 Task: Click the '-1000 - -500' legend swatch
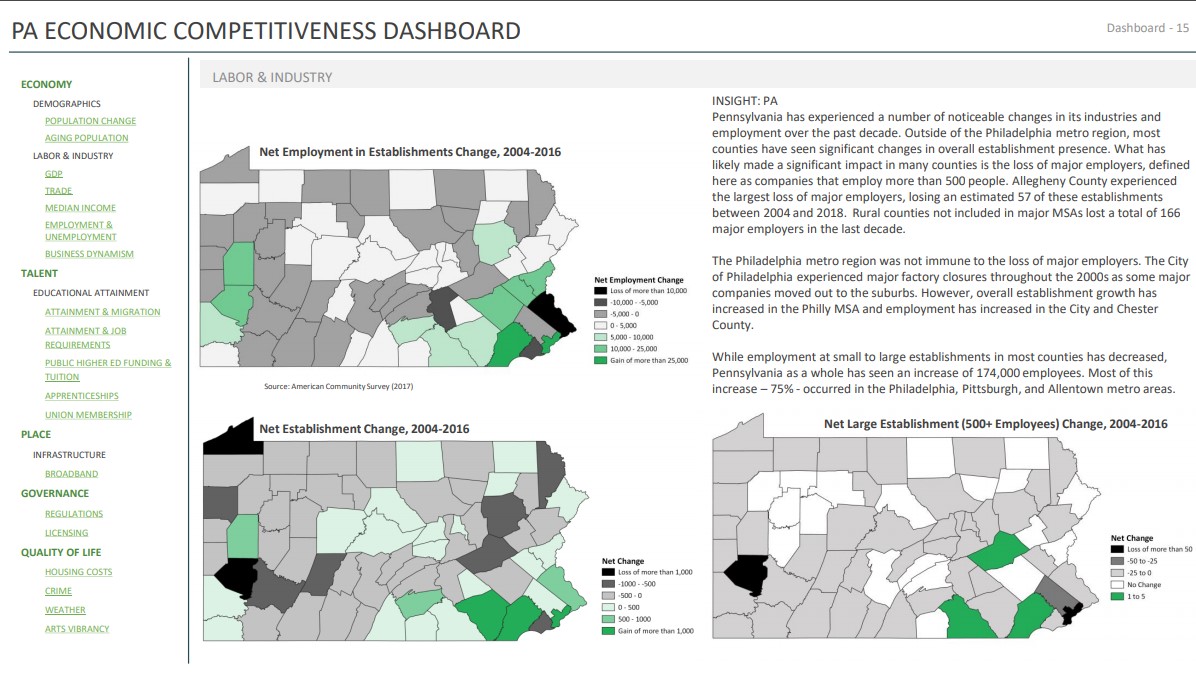click(x=608, y=583)
